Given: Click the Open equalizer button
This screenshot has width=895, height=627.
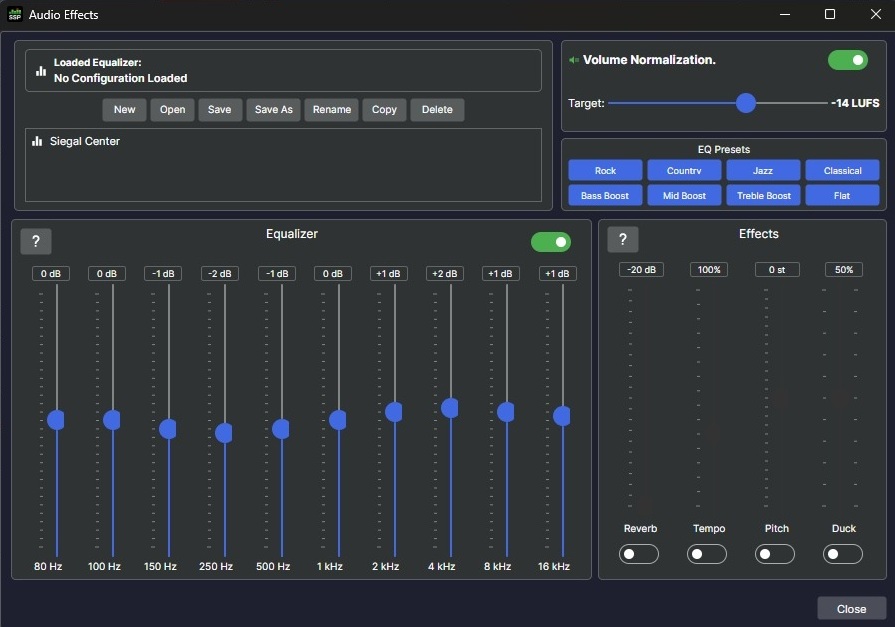Looking at the screenshot, I should (x=172, y=110).
